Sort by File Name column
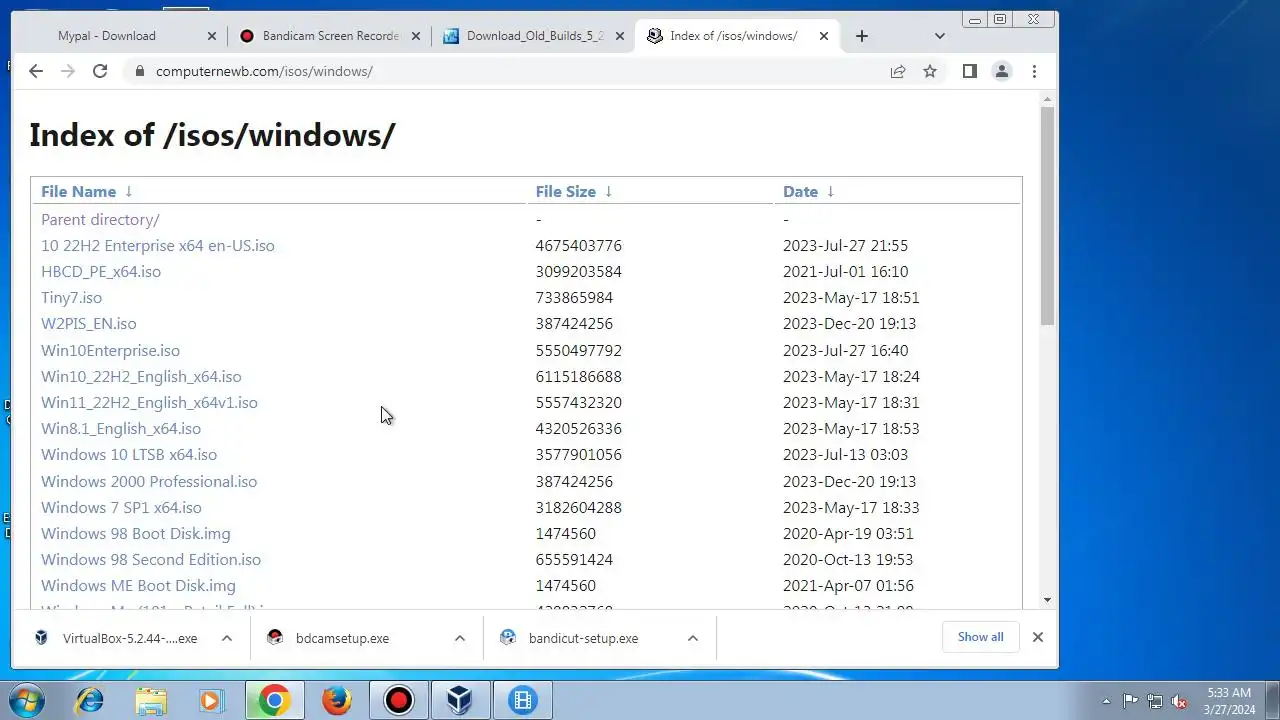The height and width of the screenshot is (720, 1280). 78,191
